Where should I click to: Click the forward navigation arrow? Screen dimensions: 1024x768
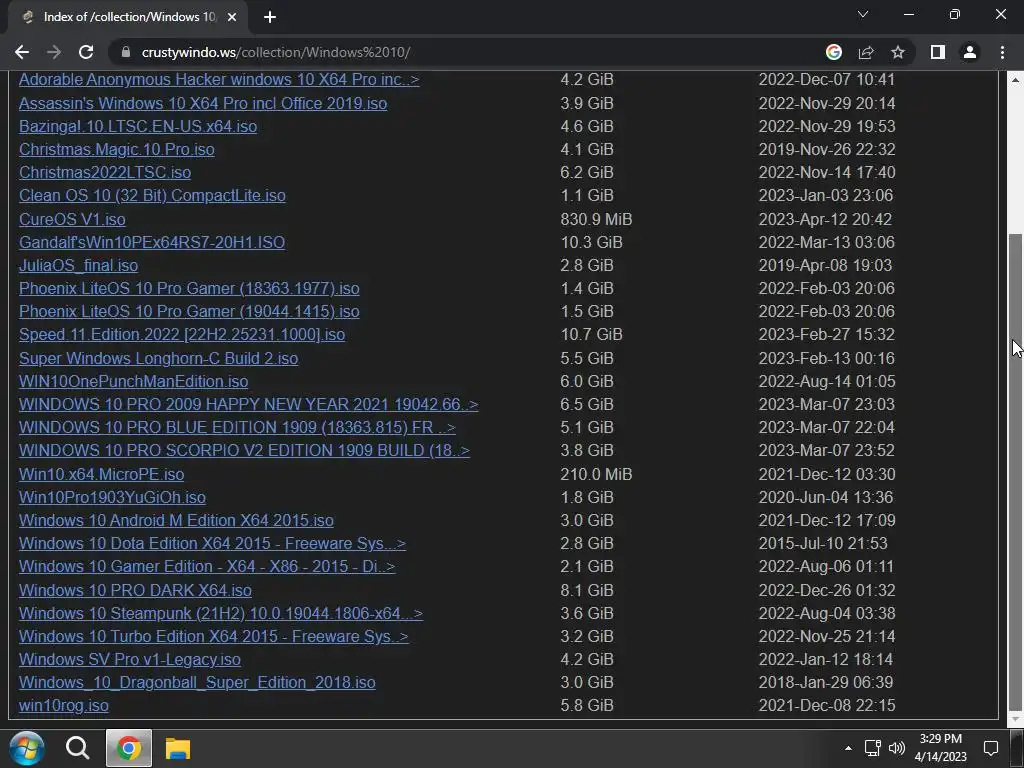54,52
